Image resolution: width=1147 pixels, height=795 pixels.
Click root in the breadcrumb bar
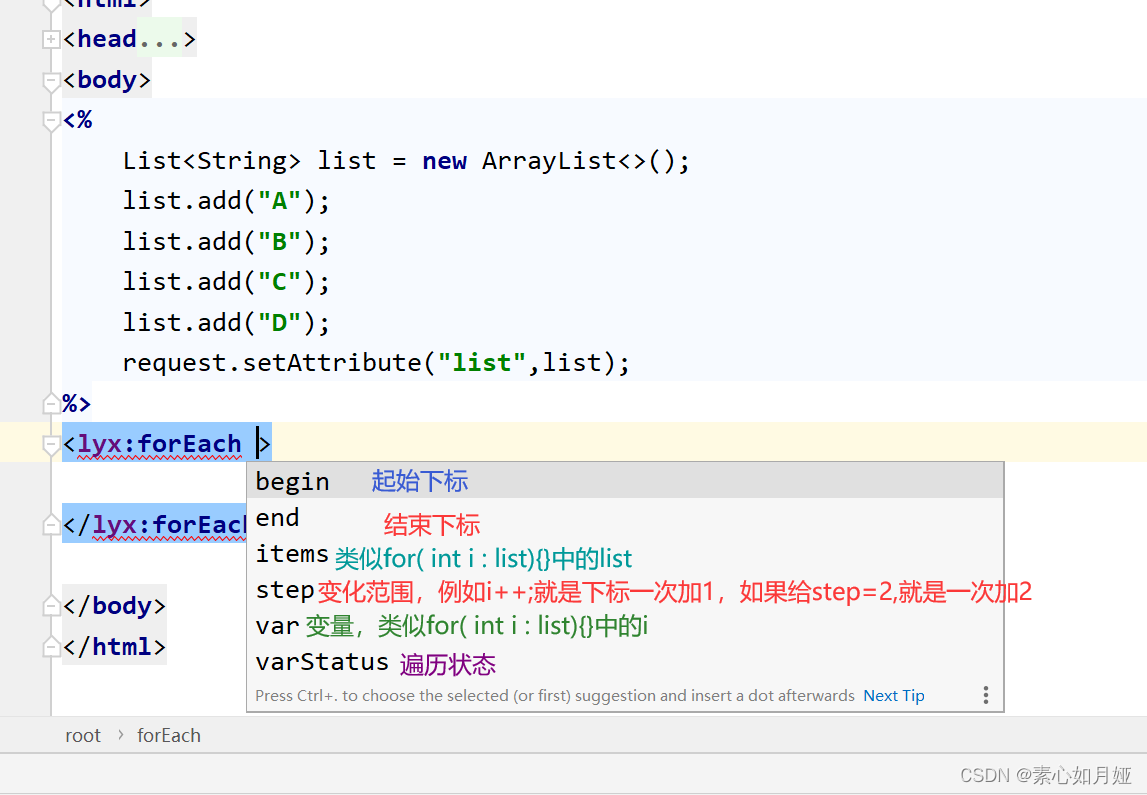coord(83,736)
